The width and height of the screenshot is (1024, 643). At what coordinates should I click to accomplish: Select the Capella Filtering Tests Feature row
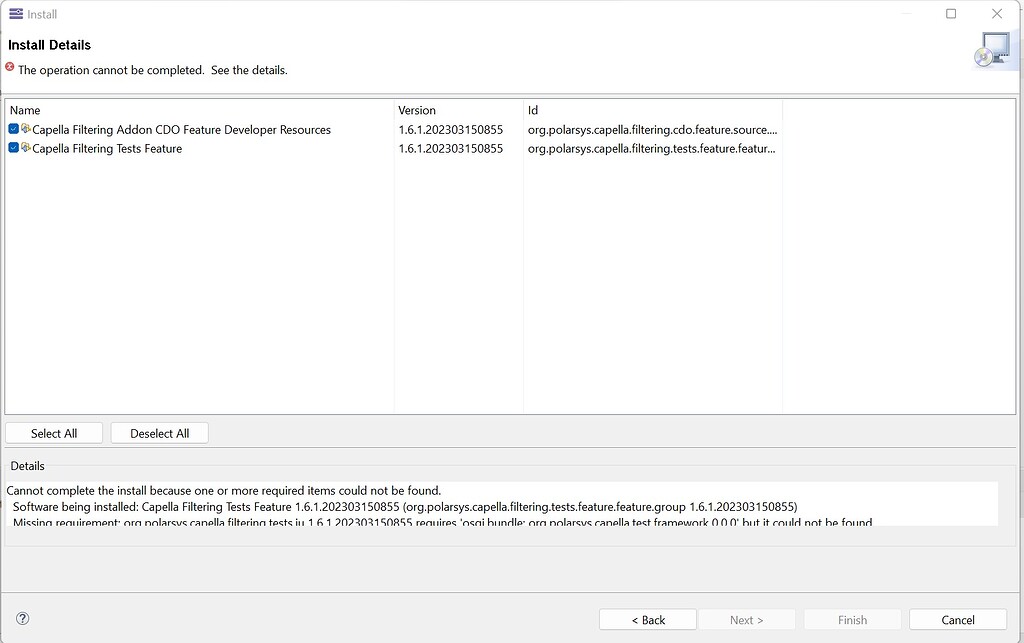[107, 149]
